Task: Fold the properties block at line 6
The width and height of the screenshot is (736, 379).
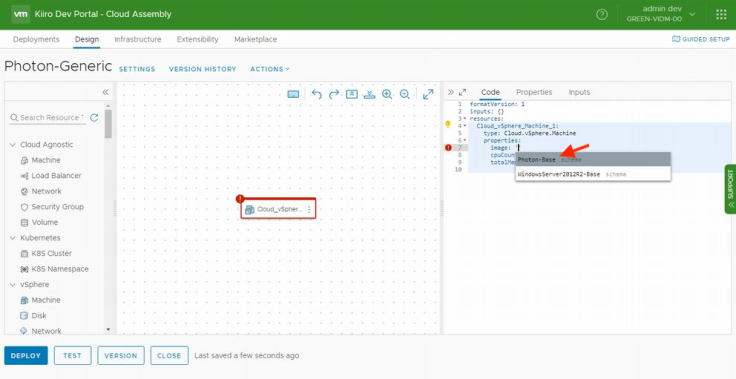Action: tap(465, 140)
